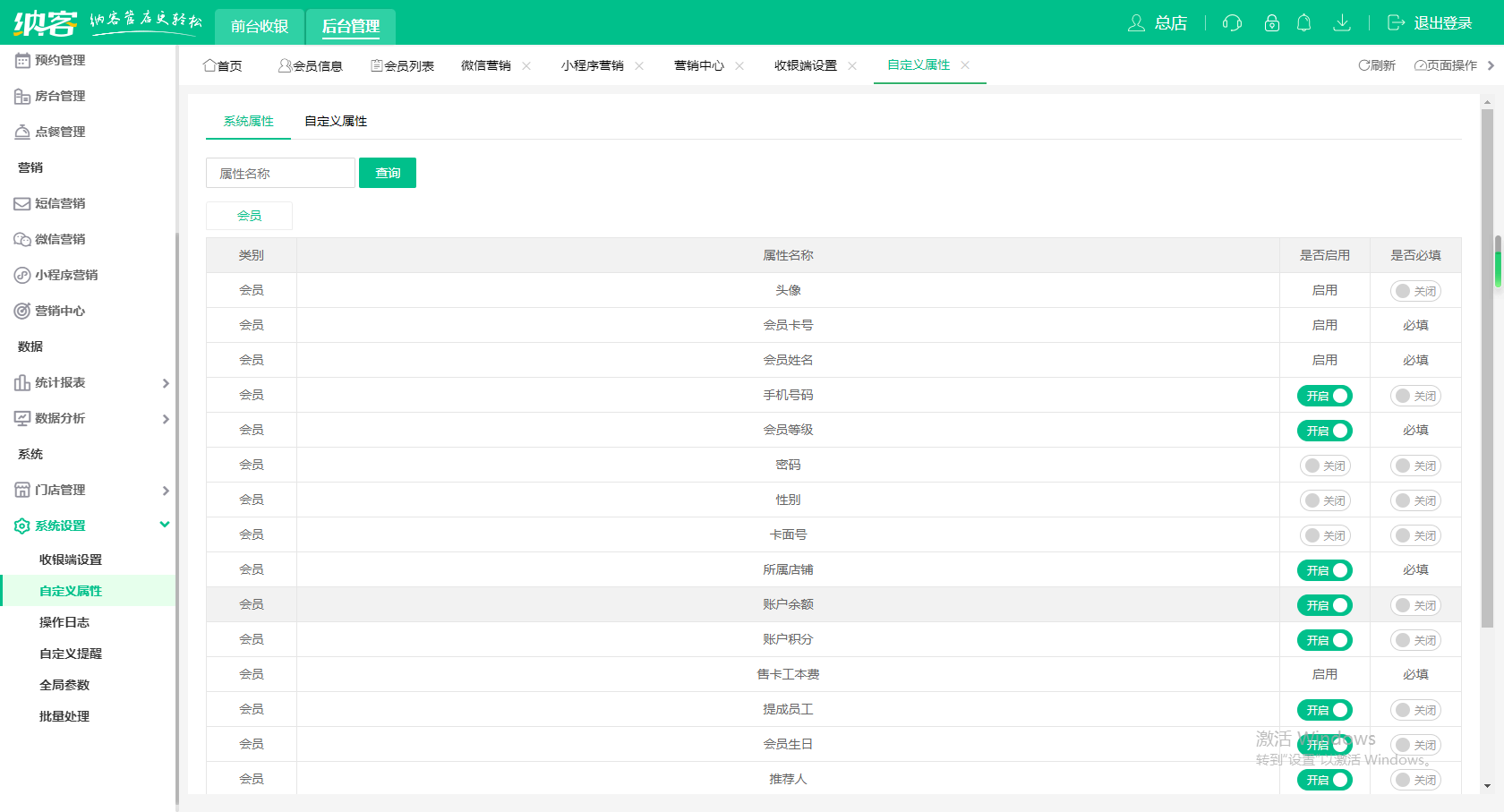The width and height of the screenshot is (1504, 812).
Task: Click the download icon in top bar
Action: (x=1341, y=23)
